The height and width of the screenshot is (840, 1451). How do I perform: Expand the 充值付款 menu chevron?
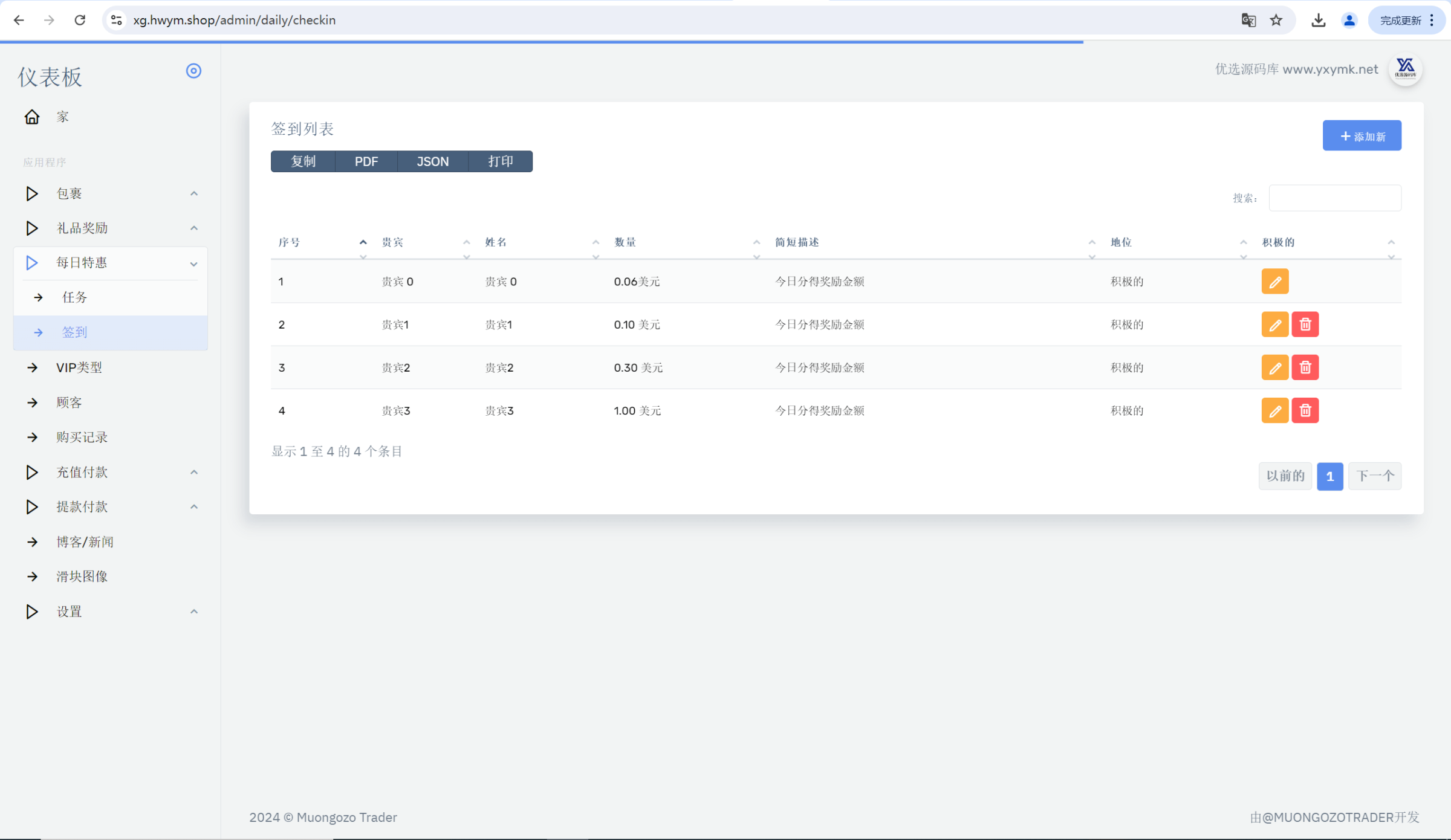193,472
